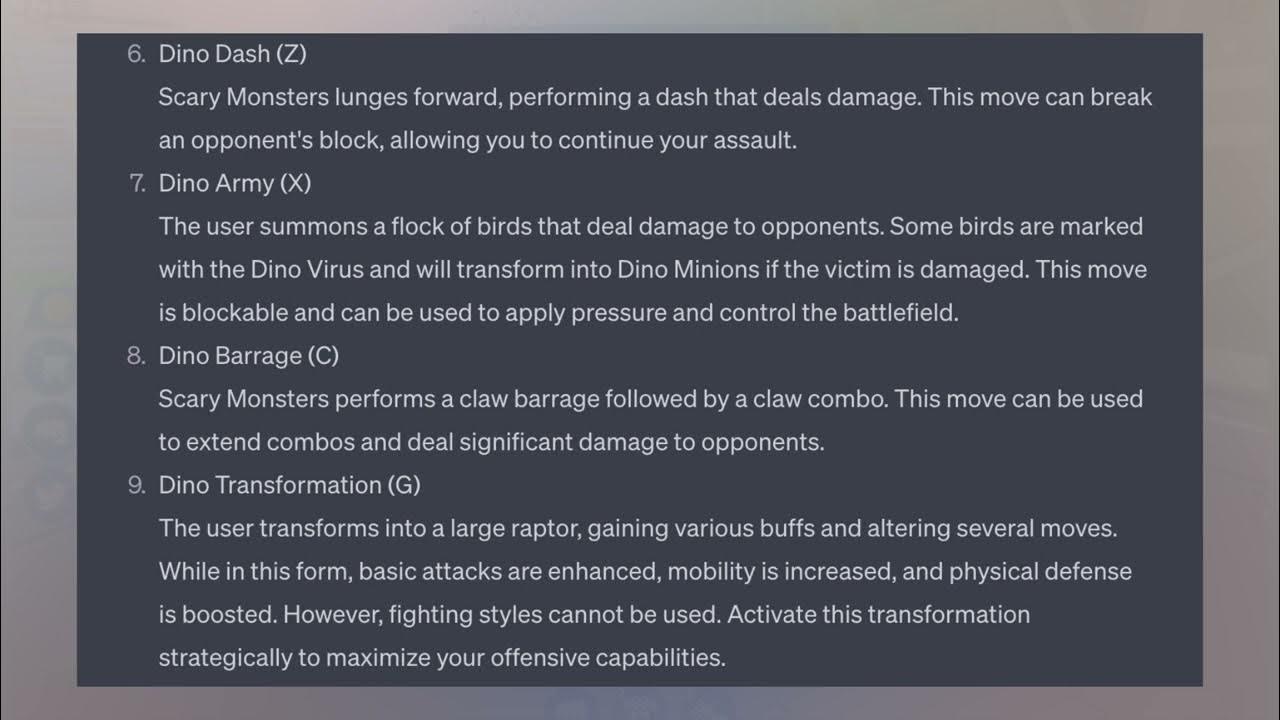Click the 'Dino Army (X)' heading
This screenshot has height=720, width=1280.
[x=235, y=183]
